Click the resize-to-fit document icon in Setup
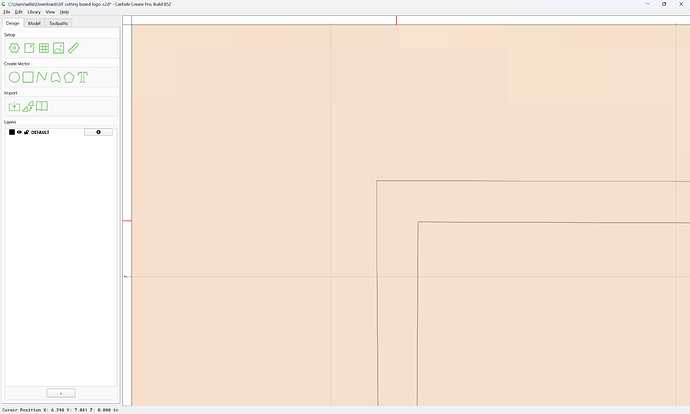The image size is (690, 414). [x=29, y=48]
